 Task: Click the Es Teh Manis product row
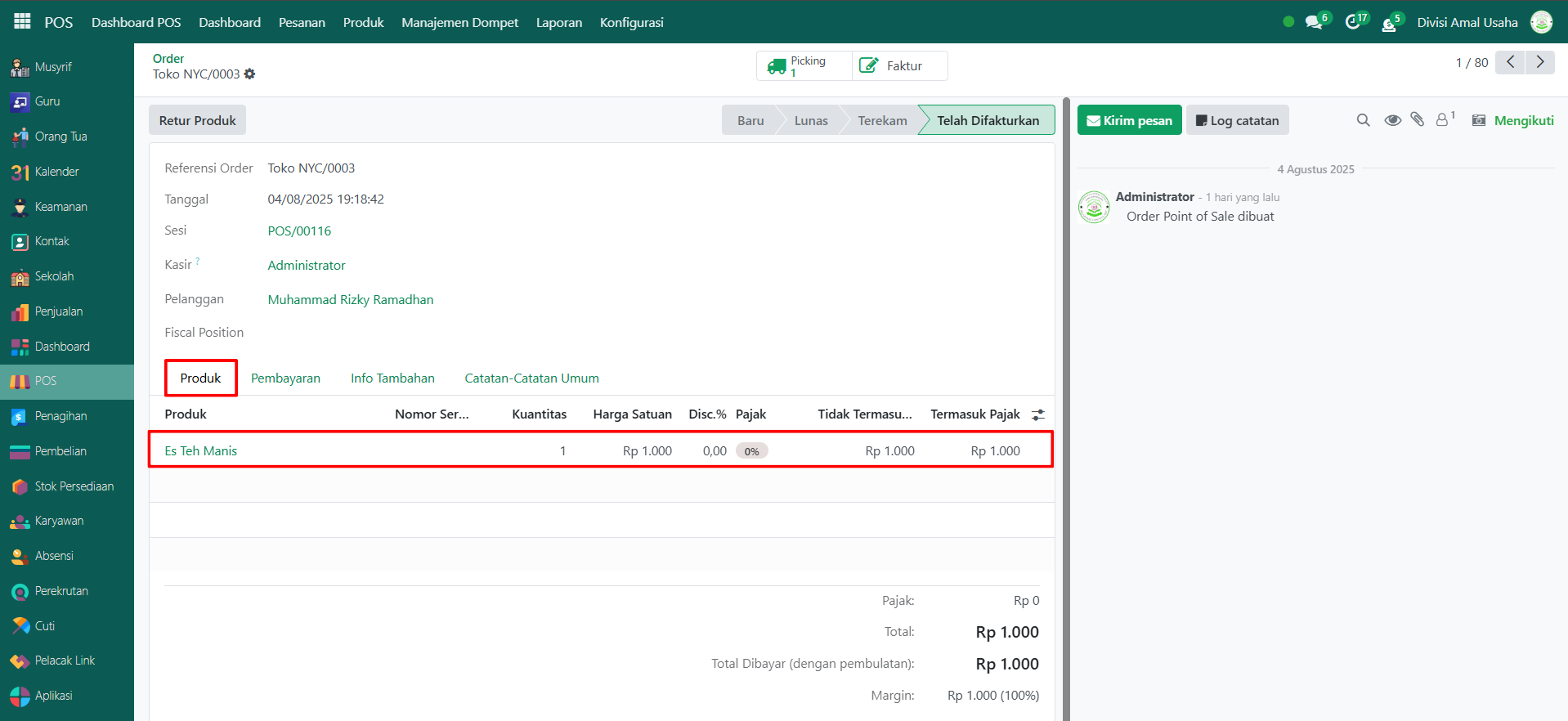(x=200, y=450)
